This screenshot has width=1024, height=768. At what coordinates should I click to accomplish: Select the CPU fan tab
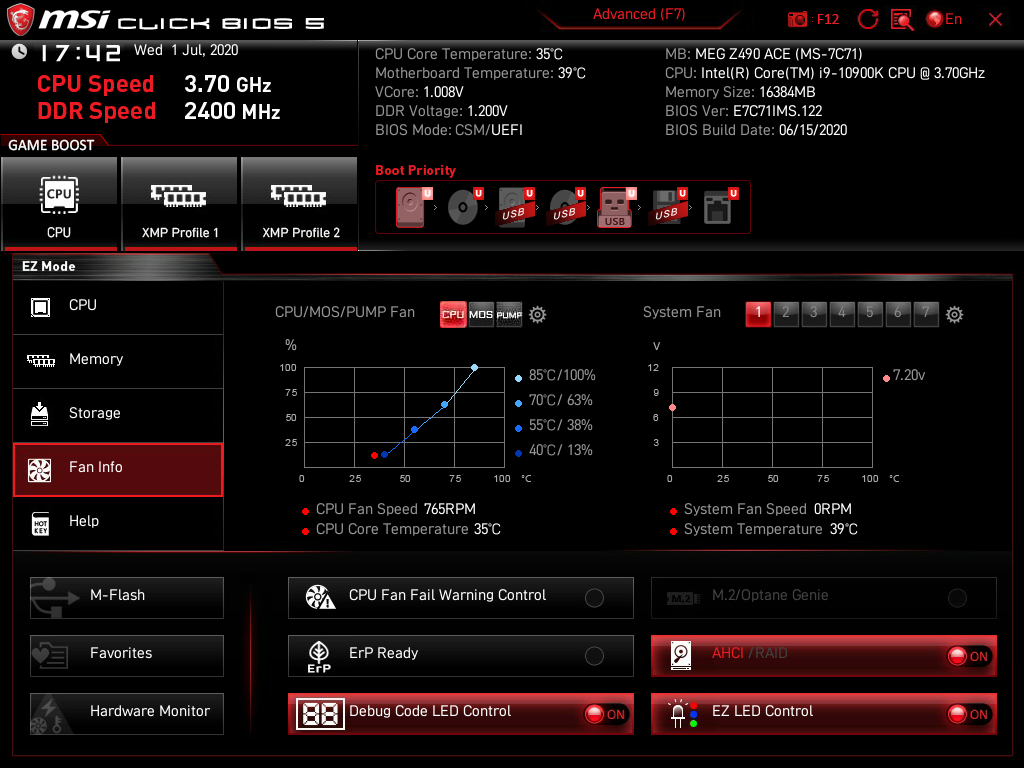(x=453, y=315)
